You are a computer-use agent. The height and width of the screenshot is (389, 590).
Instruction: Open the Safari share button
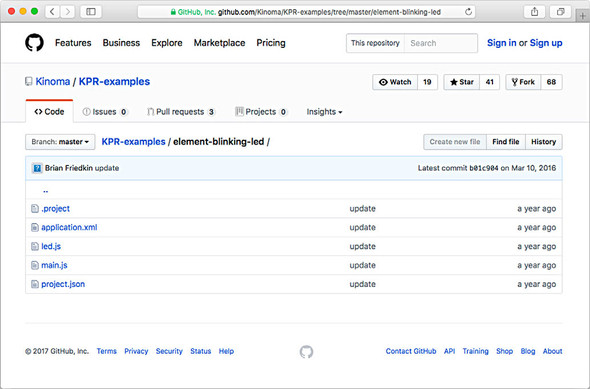pyautogui.click(x=534, y=12)
